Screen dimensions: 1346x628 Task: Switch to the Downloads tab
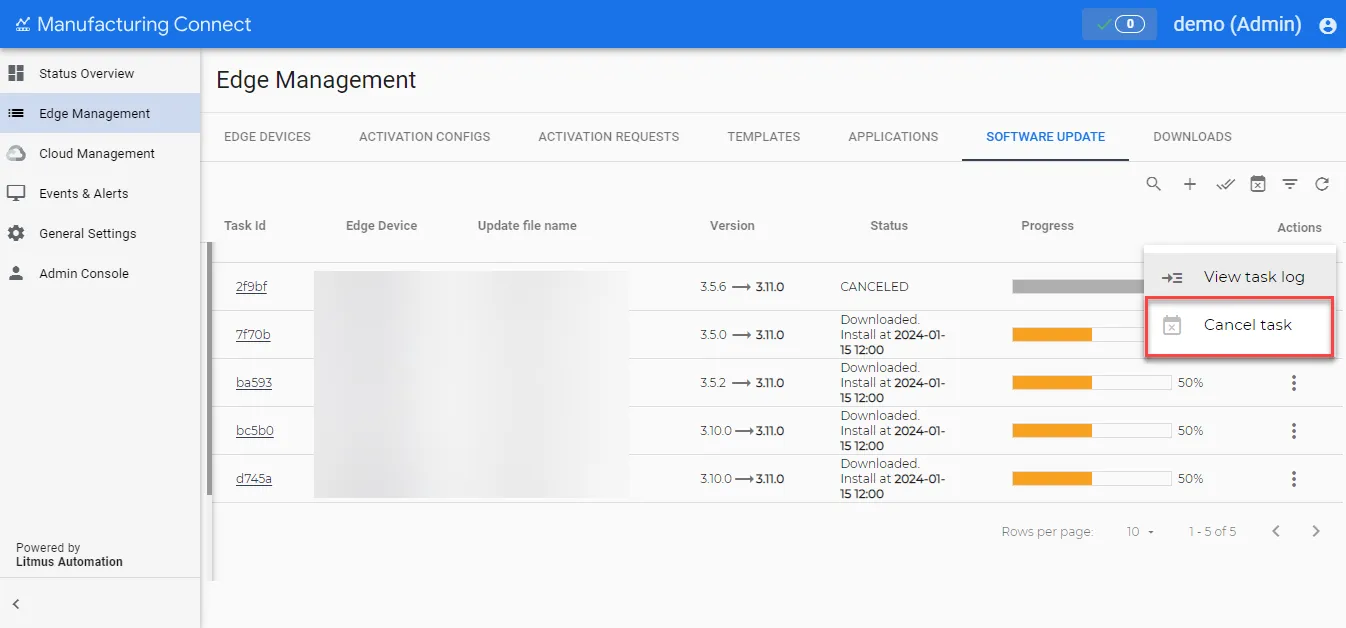[1192, 137]
